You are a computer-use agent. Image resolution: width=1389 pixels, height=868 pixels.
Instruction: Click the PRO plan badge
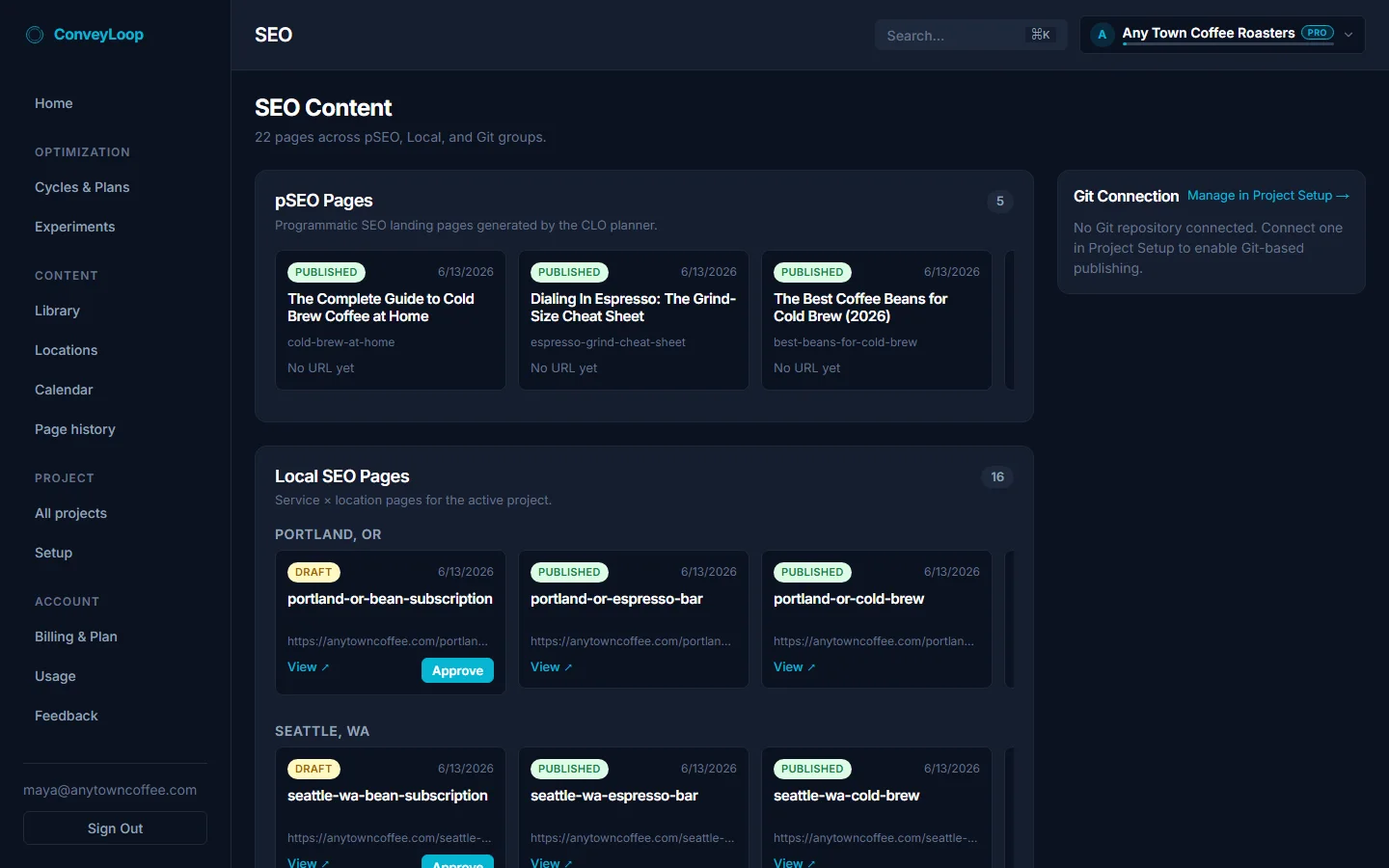click(x=1318, y=33)
